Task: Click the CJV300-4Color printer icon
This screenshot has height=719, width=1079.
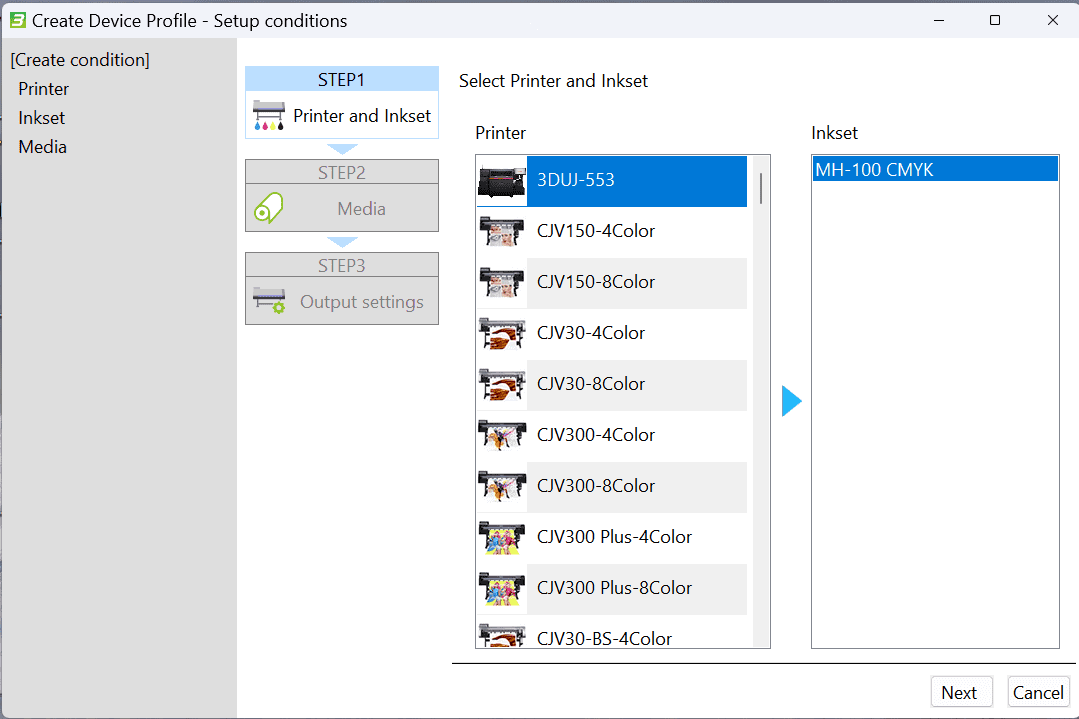Action: [501, 436]
